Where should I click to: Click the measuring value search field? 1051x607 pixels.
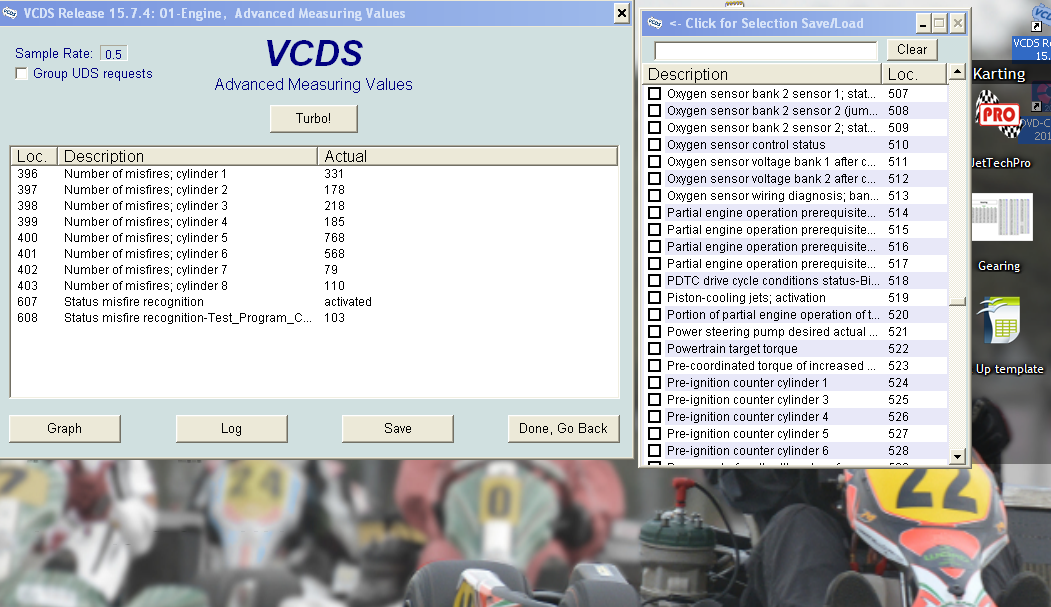(765, 50)
